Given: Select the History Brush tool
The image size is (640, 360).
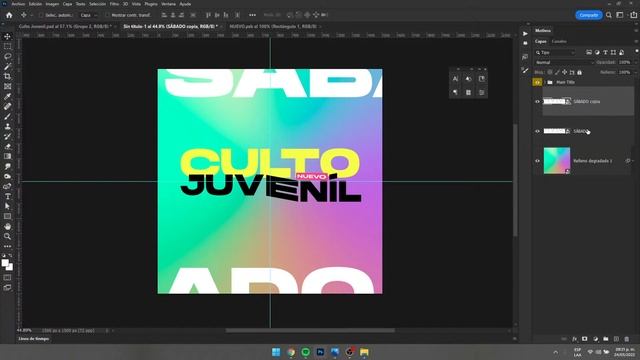Looking at the screenshot, I should [x=7, y=136].
